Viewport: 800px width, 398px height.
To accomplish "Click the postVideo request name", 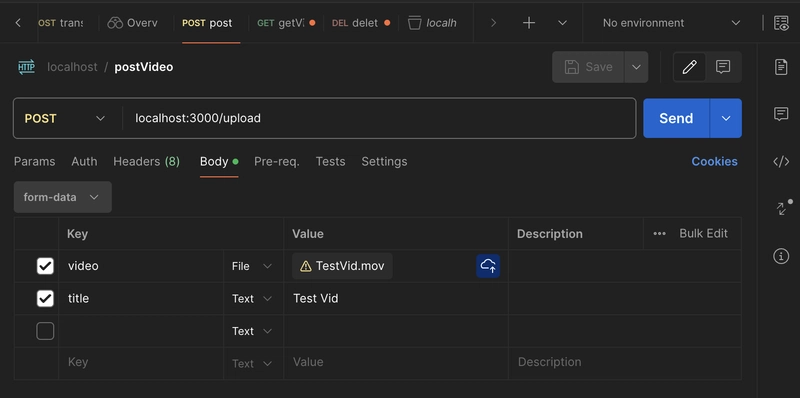I will pyautogui.click(x=143, y=67).
